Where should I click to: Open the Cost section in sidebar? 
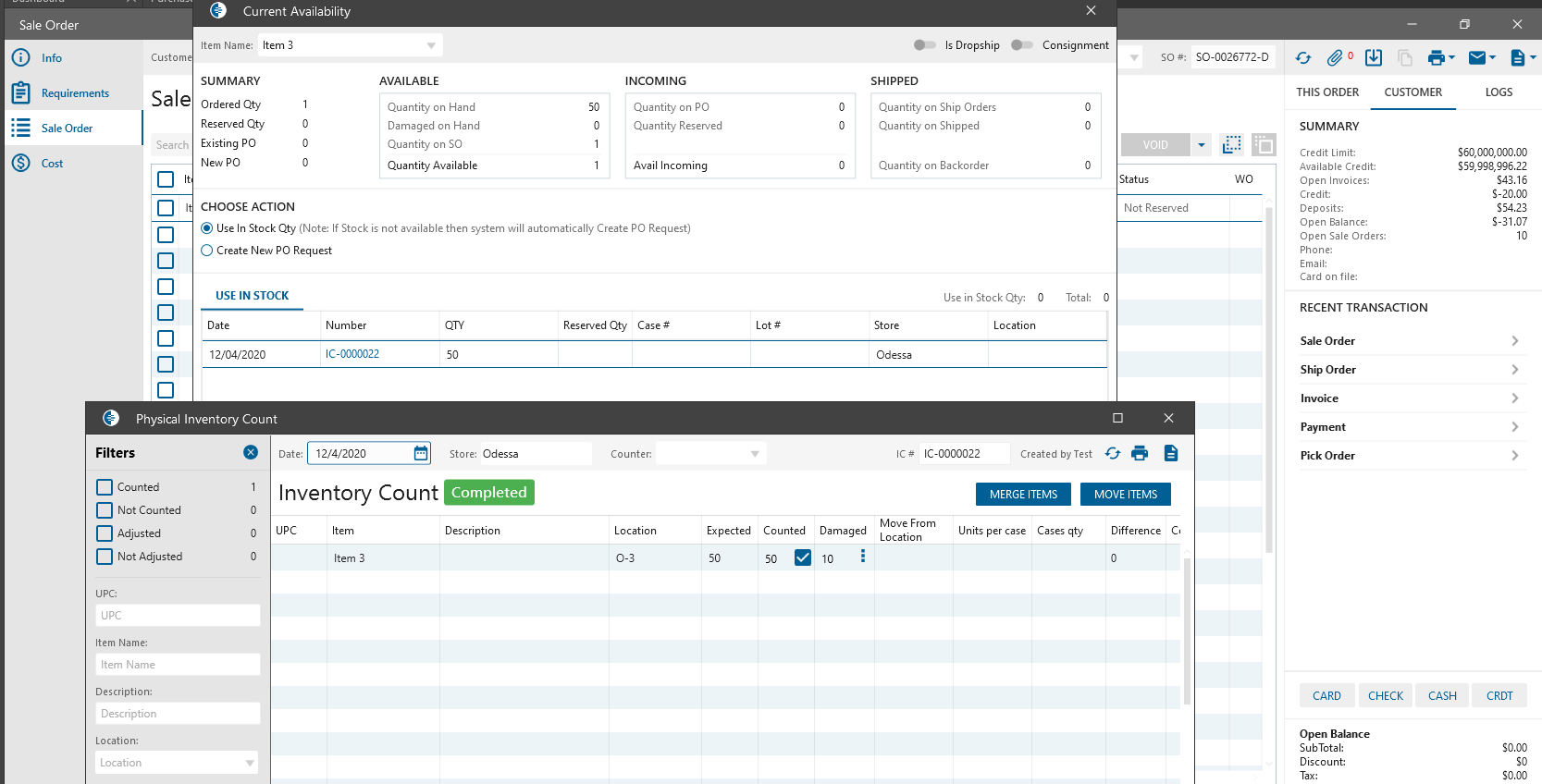click(x=52, y=164)
